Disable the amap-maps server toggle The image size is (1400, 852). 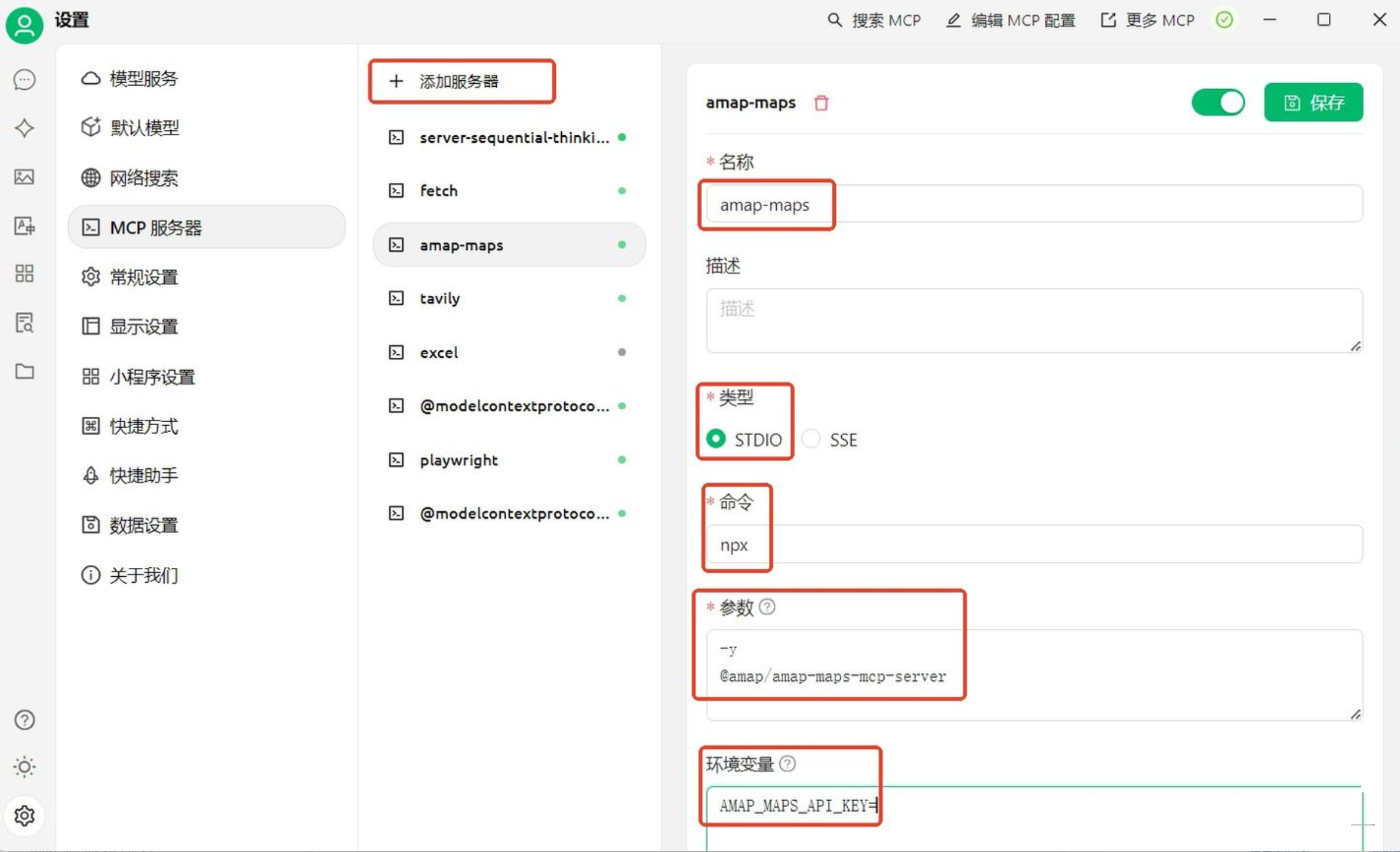click(x=1217, y=103)
